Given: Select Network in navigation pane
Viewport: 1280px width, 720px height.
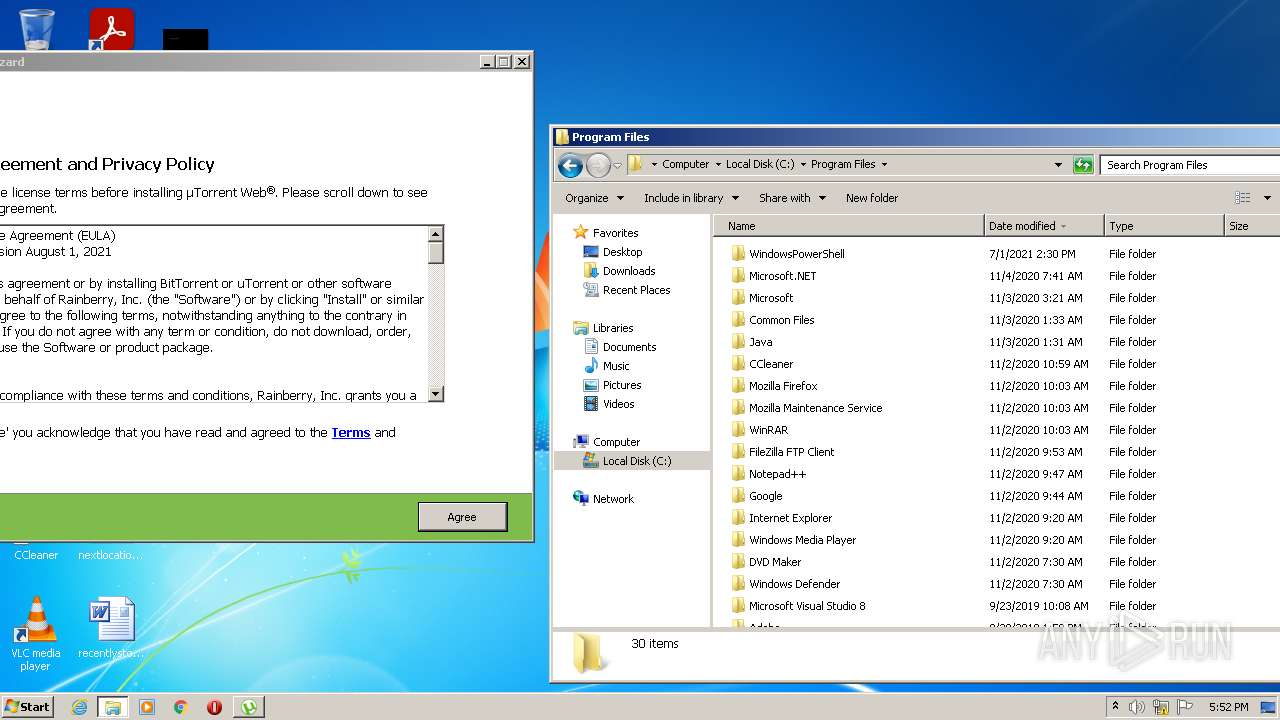Looking at the screenshot, I should tap(613, 499).
